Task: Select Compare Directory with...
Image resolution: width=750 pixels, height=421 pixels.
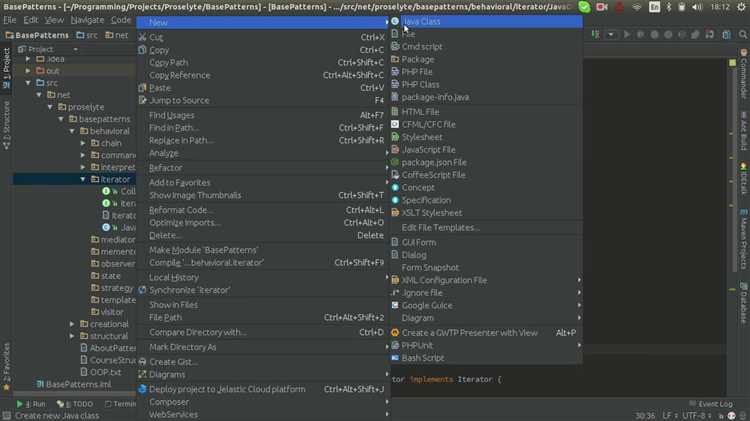Action: (x=262, y=332)
